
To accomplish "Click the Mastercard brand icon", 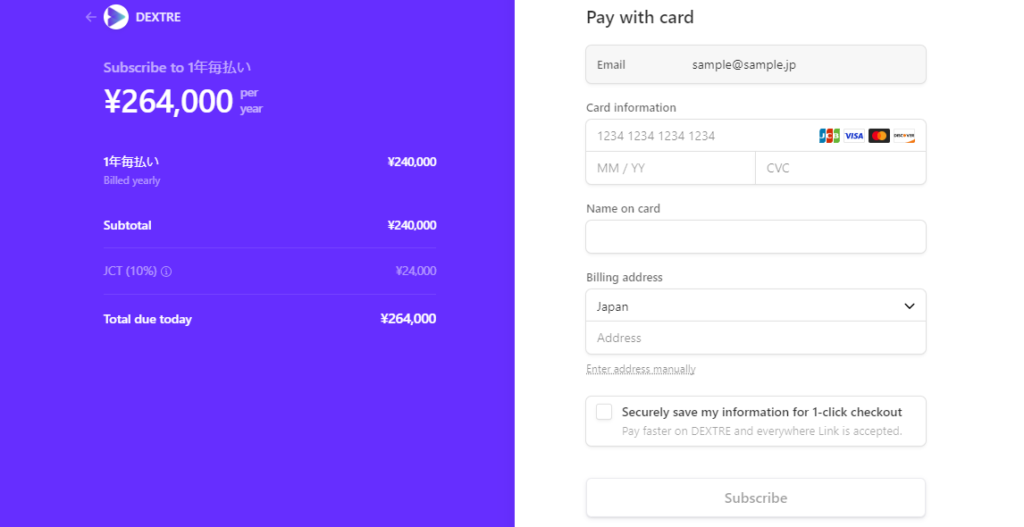I will (x=879, y=136).
